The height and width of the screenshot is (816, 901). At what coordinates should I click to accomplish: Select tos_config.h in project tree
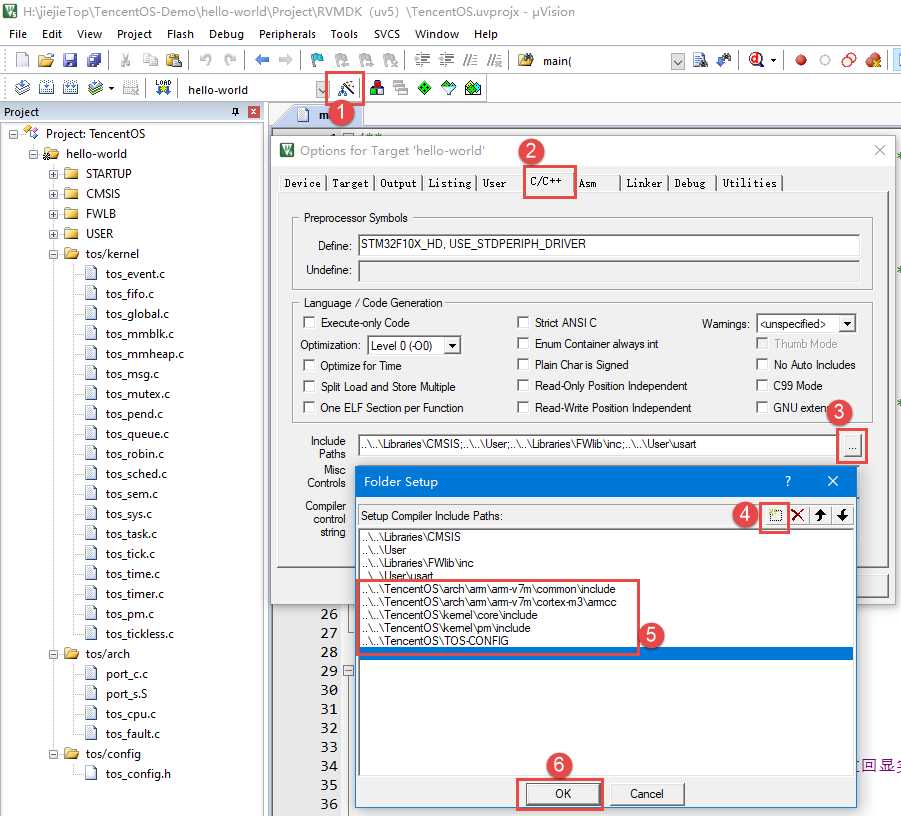click(x=138, y=774)
